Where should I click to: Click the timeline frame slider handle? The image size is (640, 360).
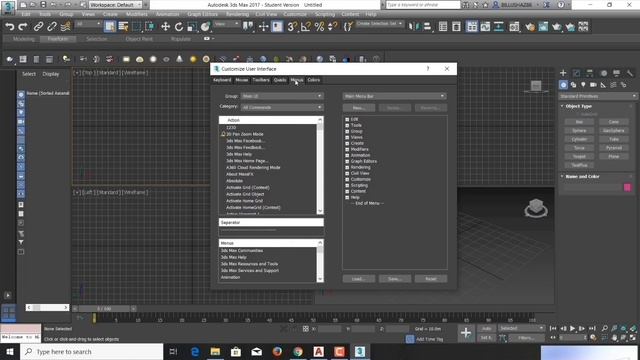click(104, 309)
